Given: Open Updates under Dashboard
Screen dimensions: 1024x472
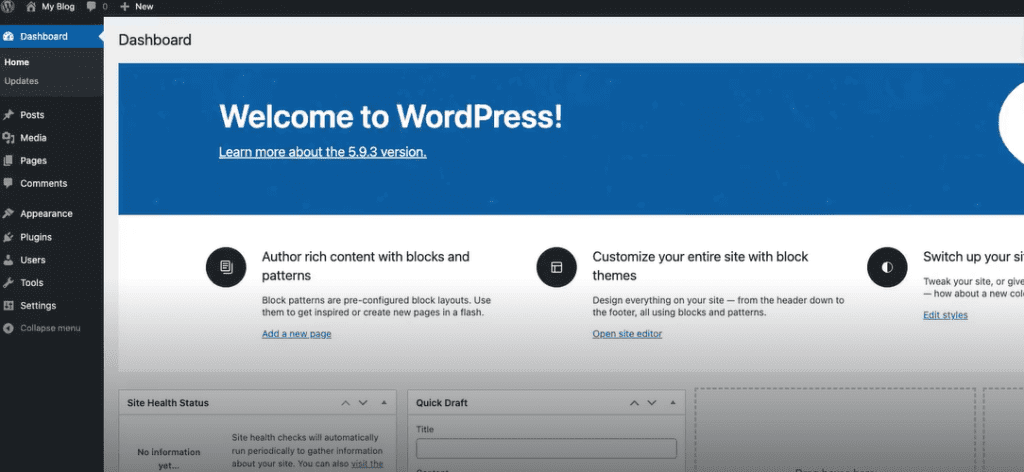Looking at the screenshot, I should tap(22, 81).
